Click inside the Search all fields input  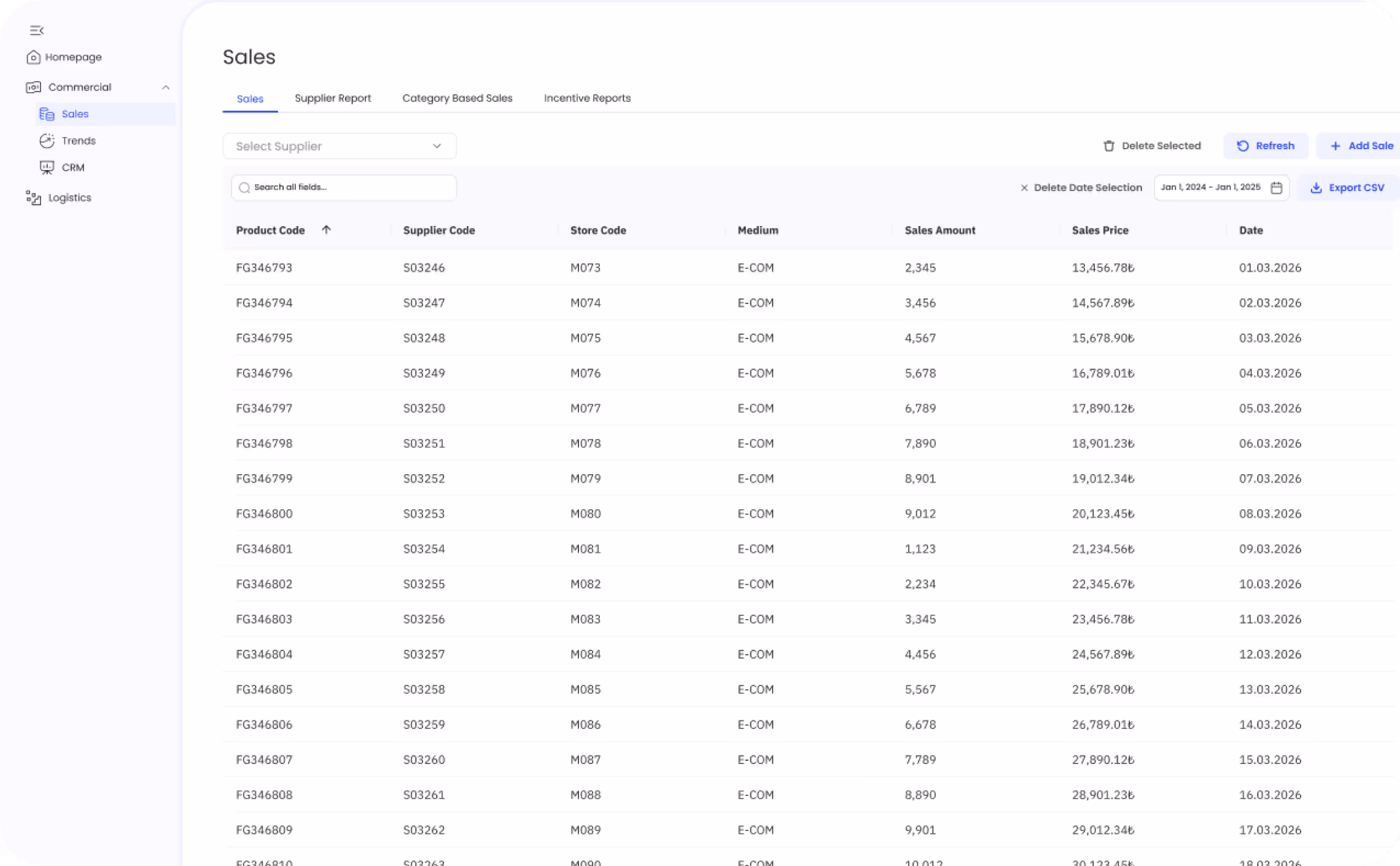click(344, 187)
